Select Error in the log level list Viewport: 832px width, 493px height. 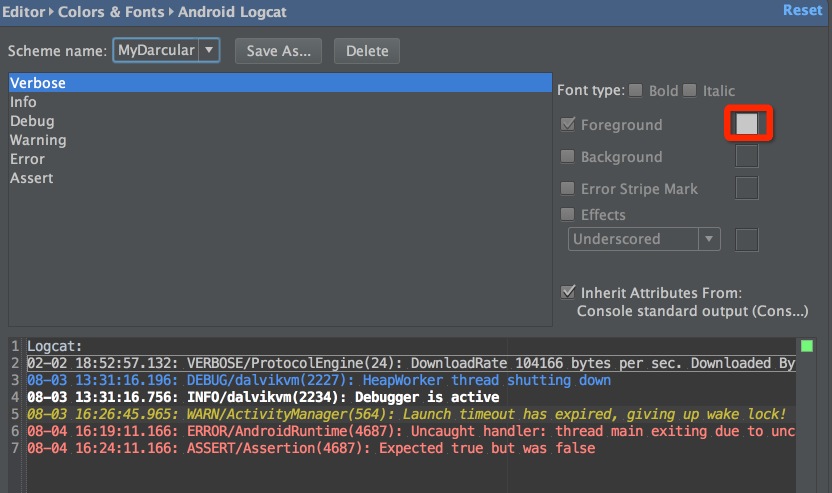coord(27,159)
